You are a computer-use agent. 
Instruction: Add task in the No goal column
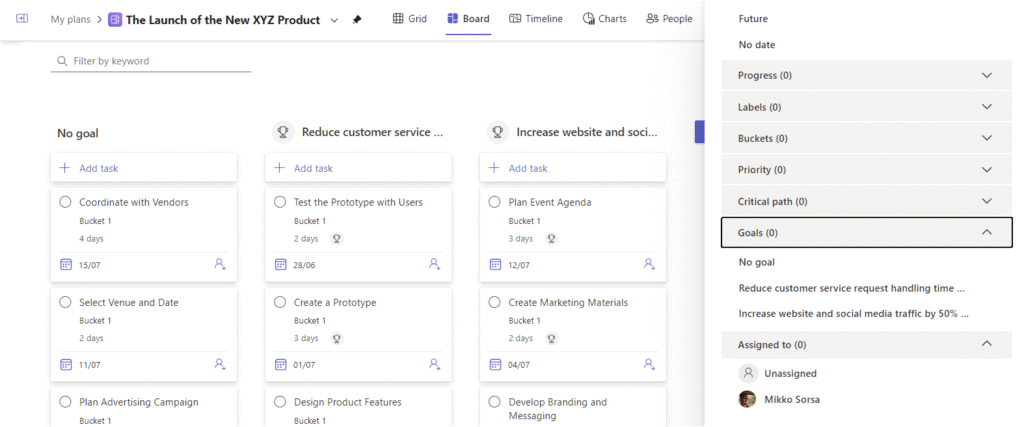point(144,168)
